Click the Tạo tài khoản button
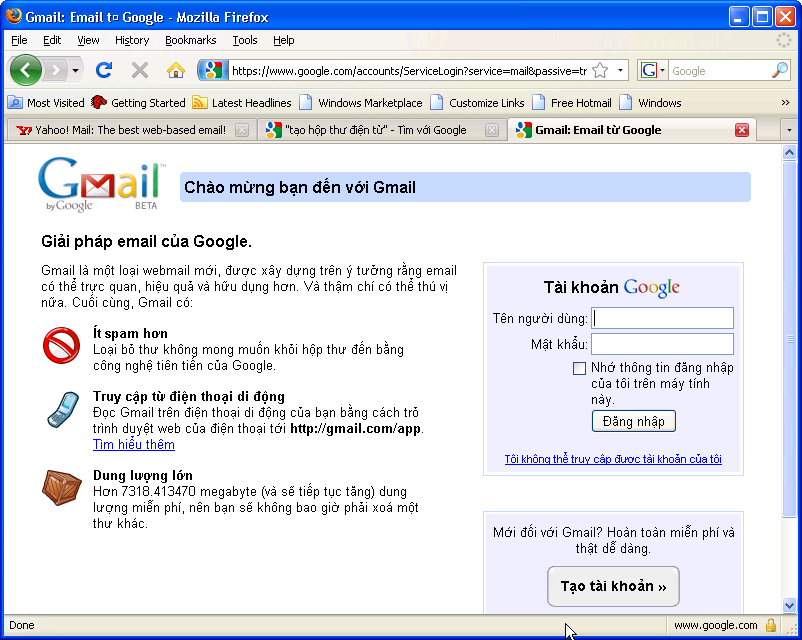802x640 pixels. coord(613,586)
